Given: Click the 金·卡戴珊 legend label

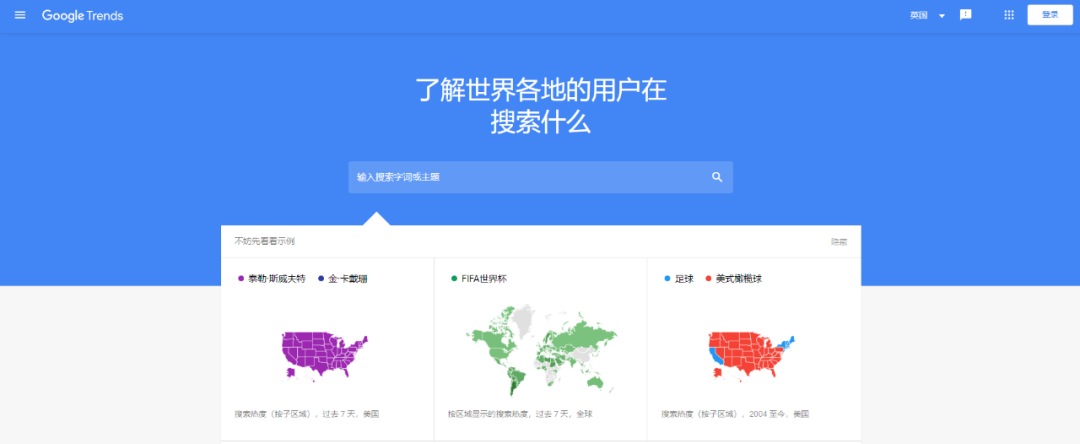Looking at the screenshot, I should click(x=347, y=279).
